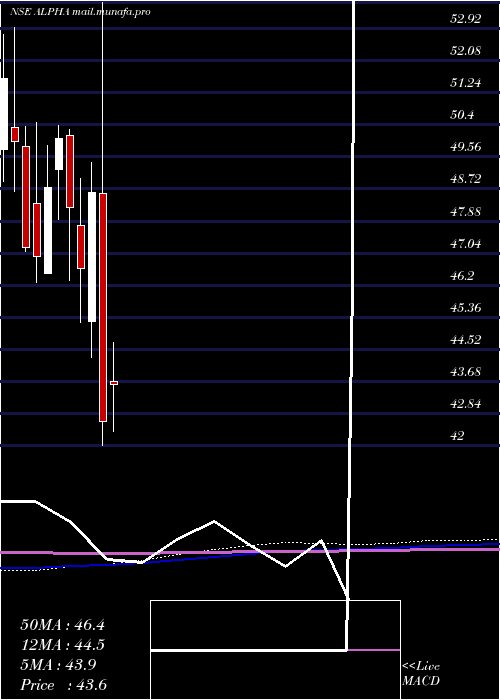The width and height of the screenshot is (500, 700).
Task: Click the first white candle at chart's left edge
Action: (4, 114)
